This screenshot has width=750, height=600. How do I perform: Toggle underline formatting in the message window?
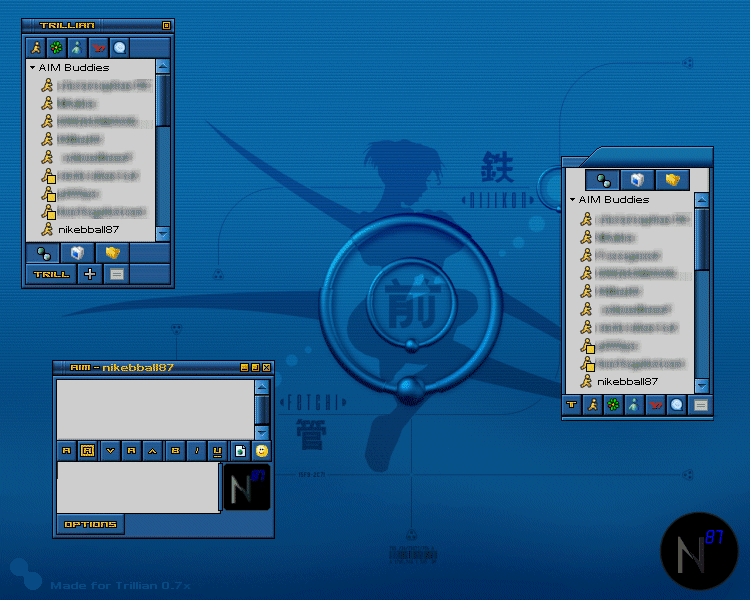pyautogui.click(x=218, y=451)
